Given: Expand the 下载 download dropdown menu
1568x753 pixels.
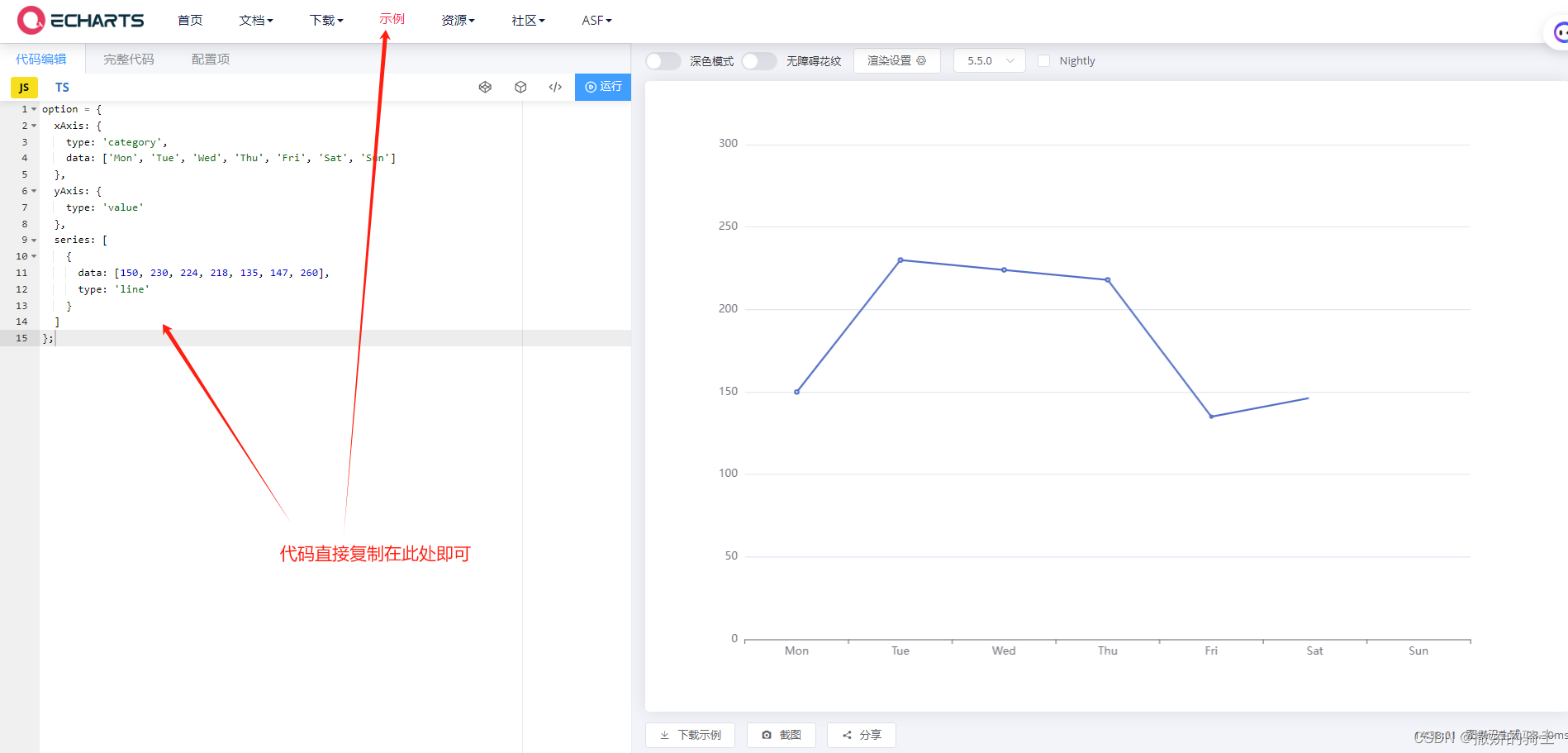Looking at the screenshot, I should pos(325,20).
